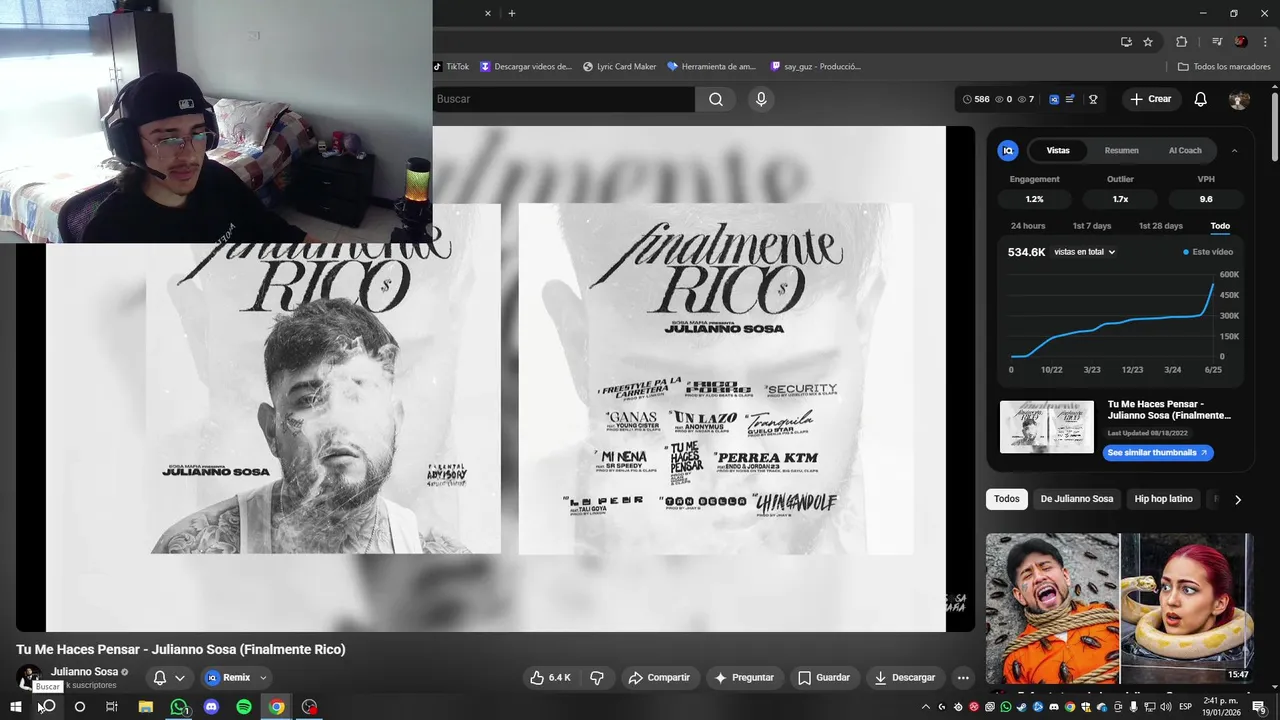
Task: Click the YouTube search magnifier button
Action: pyautogui.click(x=716, y=99)
